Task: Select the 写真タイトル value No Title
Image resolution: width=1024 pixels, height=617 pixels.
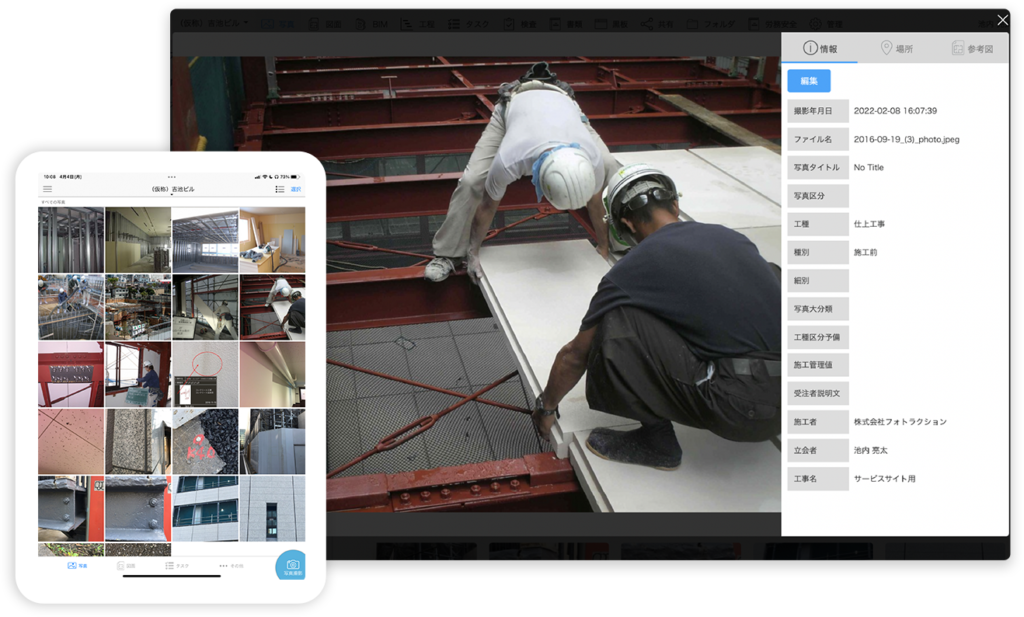Action: click(868, 167)
